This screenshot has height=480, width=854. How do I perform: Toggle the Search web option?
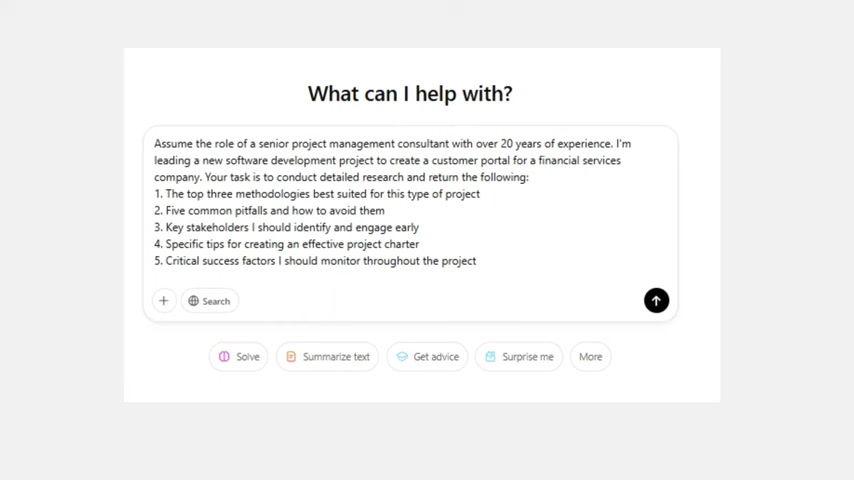coord(210,301)
